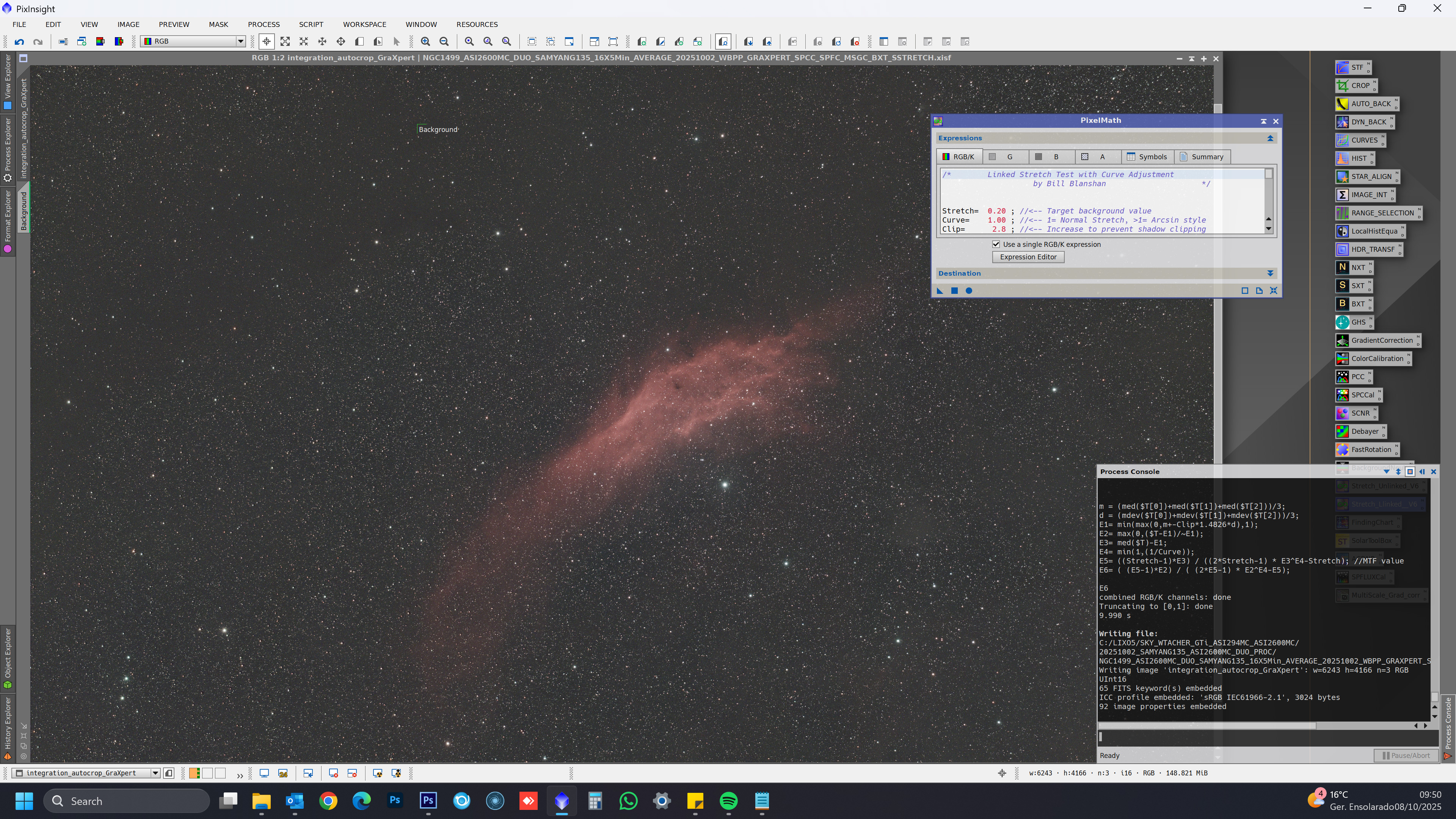
Task: Click the Expression Editor button
Action: pos(1028,257)
